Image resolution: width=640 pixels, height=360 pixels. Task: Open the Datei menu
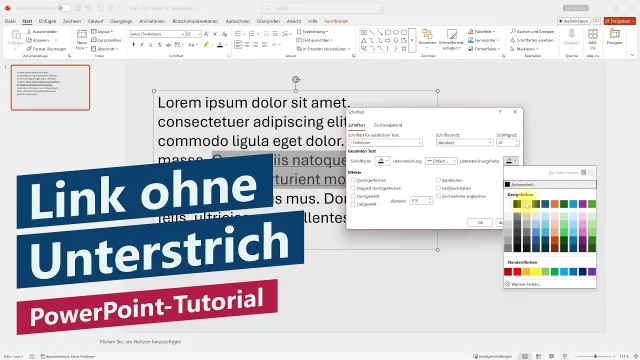coord(10,21)
